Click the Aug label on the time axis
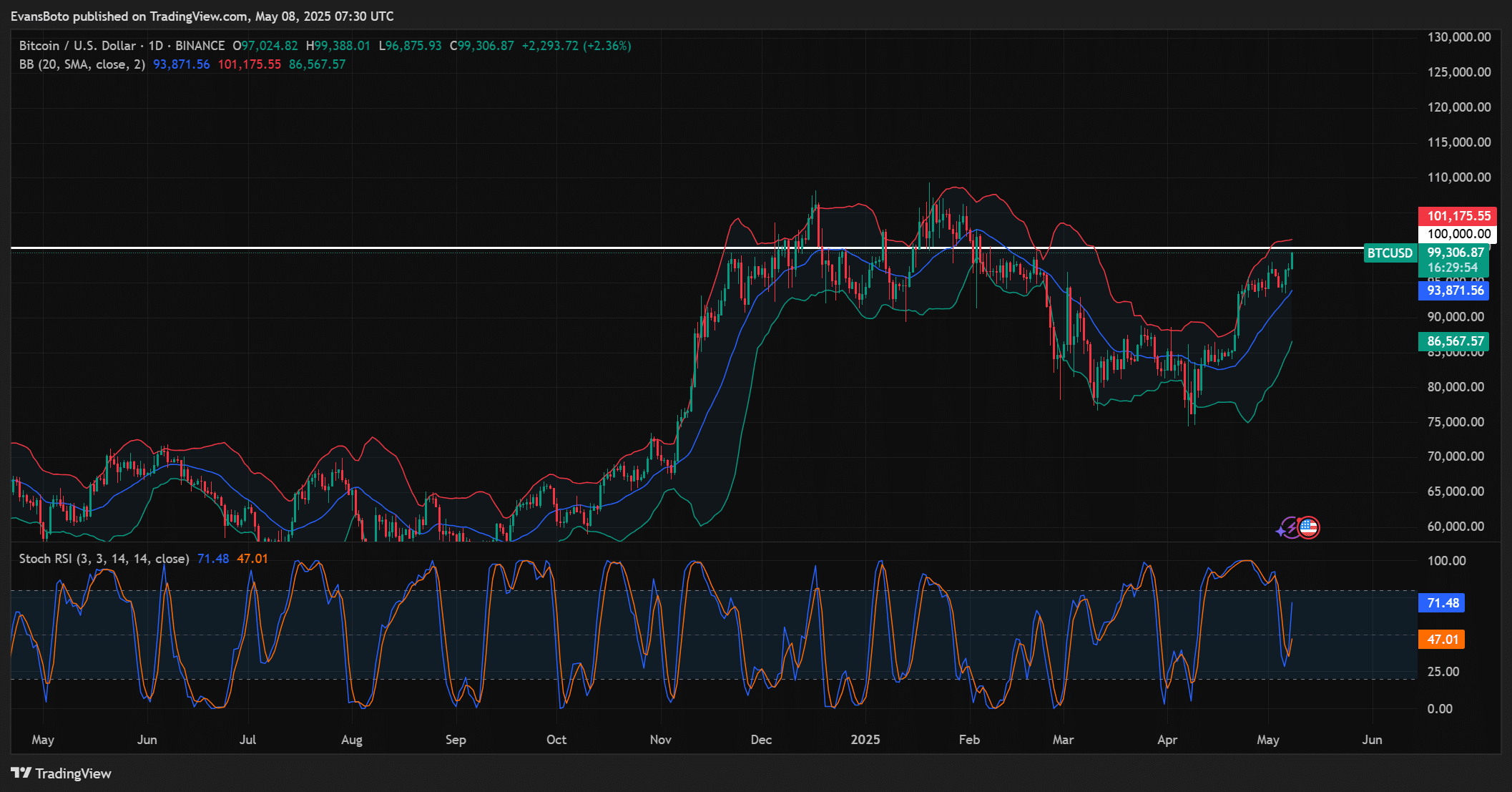The height and width of the screenshot is (792, 1512). [352, 740]
